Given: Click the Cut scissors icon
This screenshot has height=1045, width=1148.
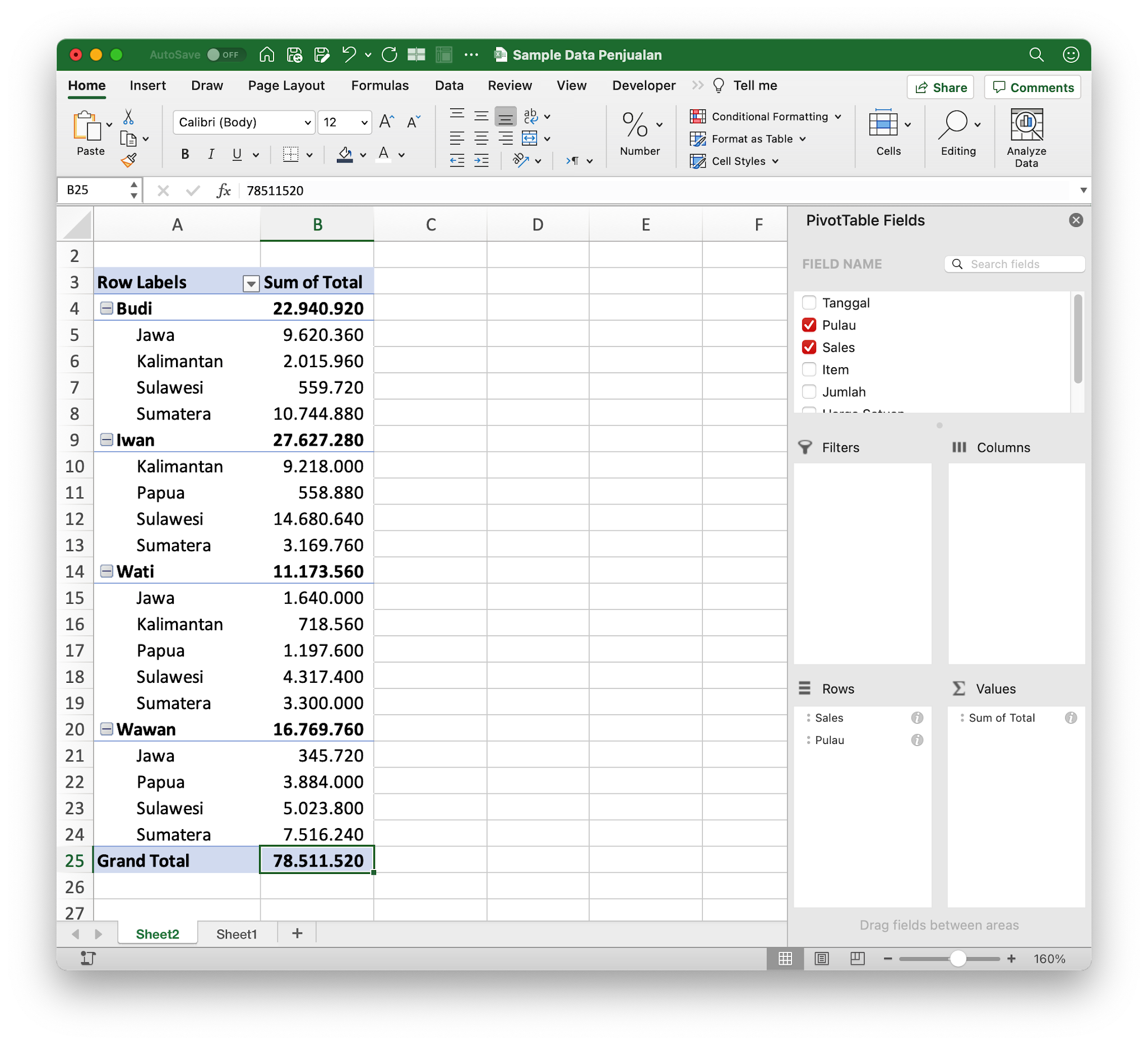Looking at the screenshot, I should tap(129, 117).
